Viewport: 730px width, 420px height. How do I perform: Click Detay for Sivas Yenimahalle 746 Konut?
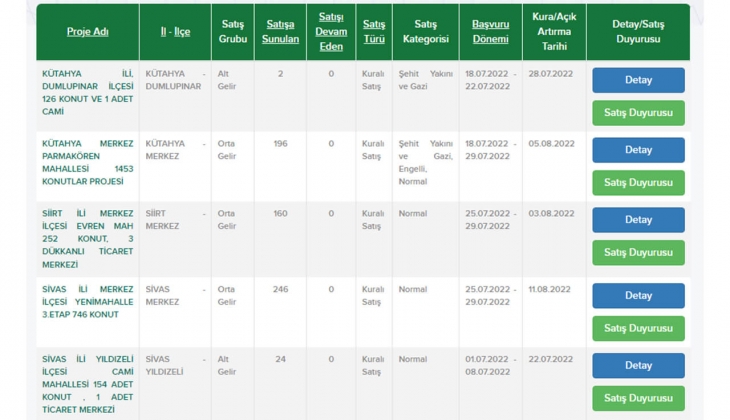638,296
